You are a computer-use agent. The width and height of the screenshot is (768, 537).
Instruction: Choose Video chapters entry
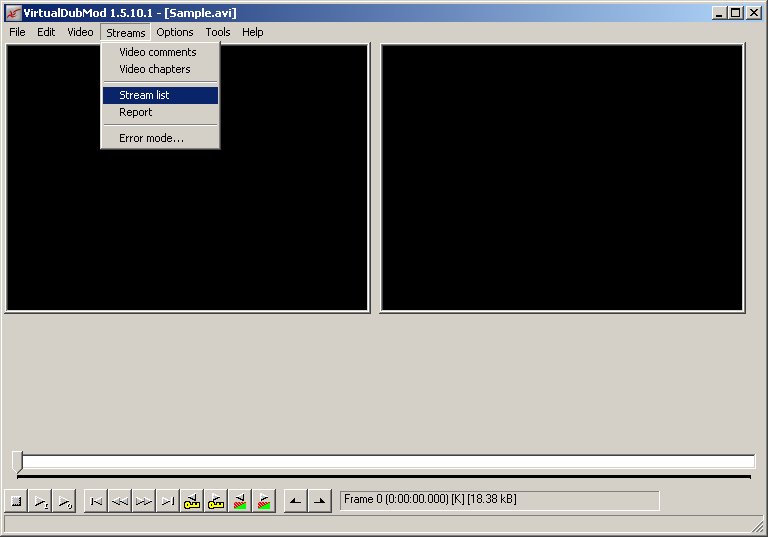pos(160,69)
